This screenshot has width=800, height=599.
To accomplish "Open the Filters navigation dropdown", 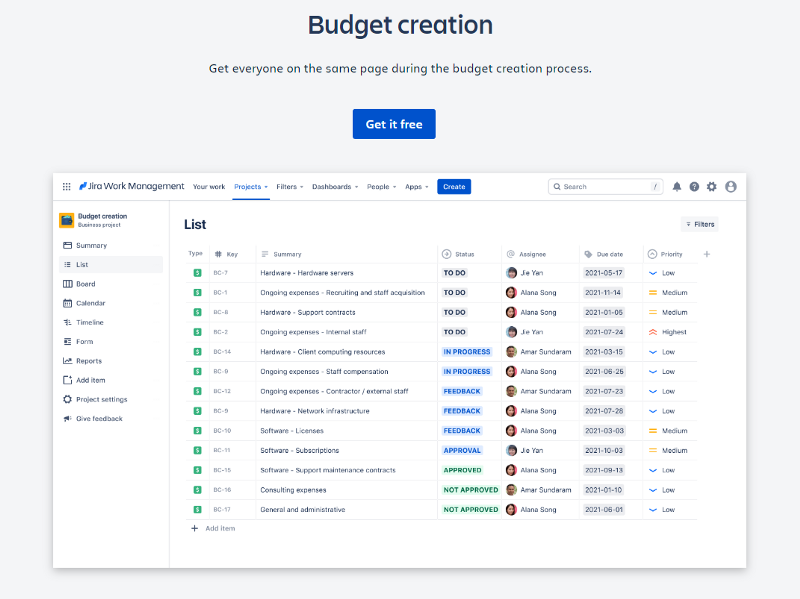I will pos(288,187).
